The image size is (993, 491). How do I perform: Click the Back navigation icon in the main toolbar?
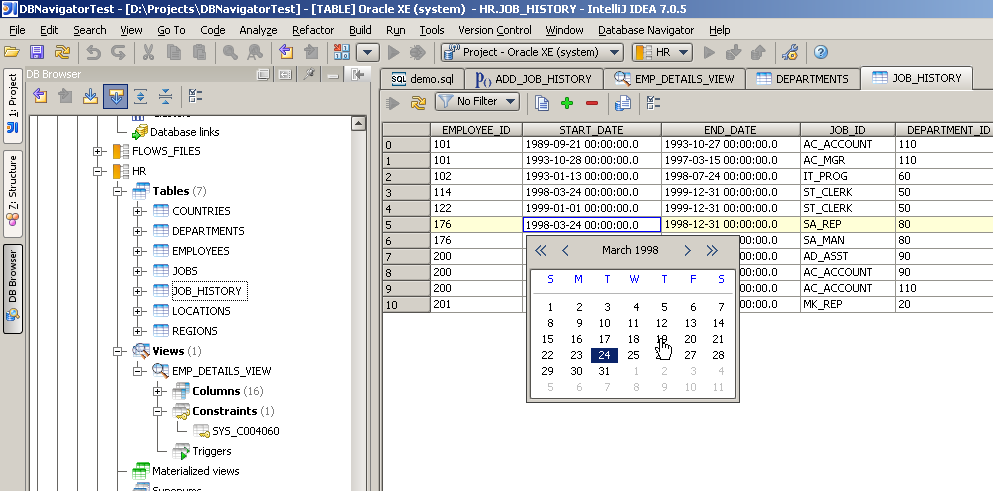pyautogui.click(x=286, y=52)
